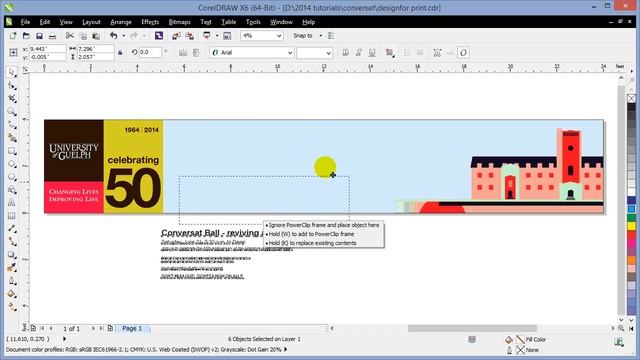
Task: Select the Table tool
Action: click(12, 216)
